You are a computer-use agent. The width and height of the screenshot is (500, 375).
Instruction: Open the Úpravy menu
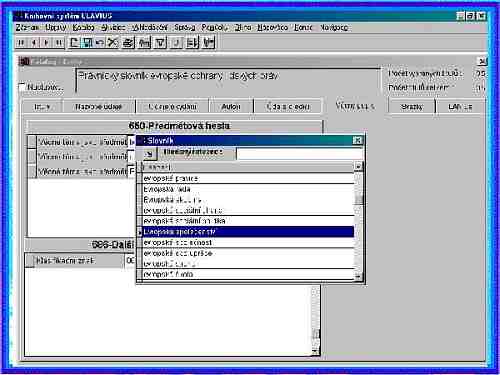(55, 27)
